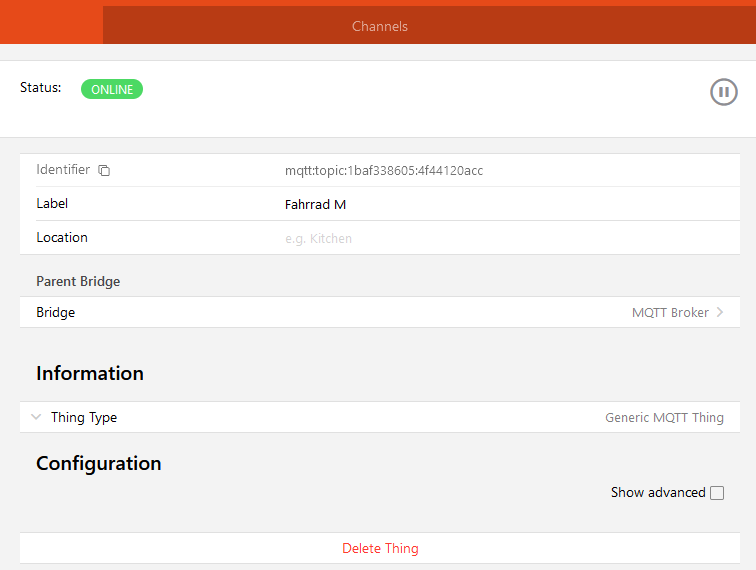The image size is (756, 570).
Task: Switch to the Channels tab
Action: click(x=380, y=26)
